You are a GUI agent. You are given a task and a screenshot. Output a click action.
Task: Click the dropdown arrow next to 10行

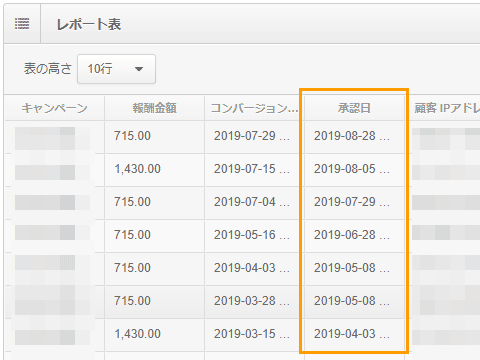[x=139, y=69]
